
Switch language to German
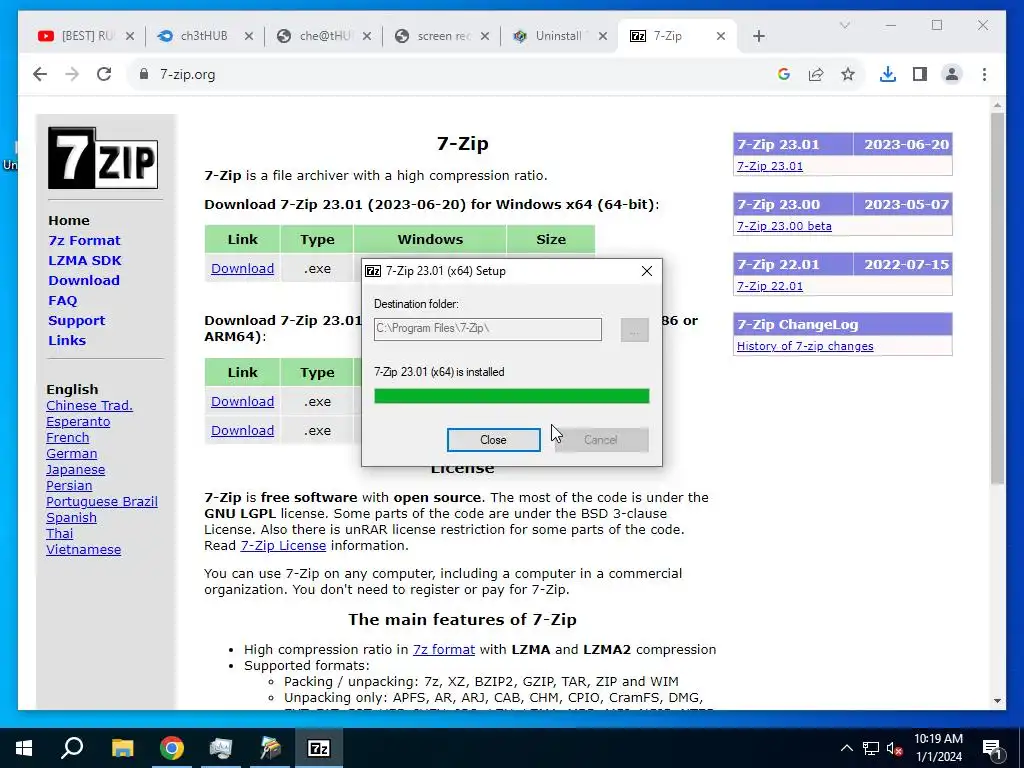(x=71, y=453)
